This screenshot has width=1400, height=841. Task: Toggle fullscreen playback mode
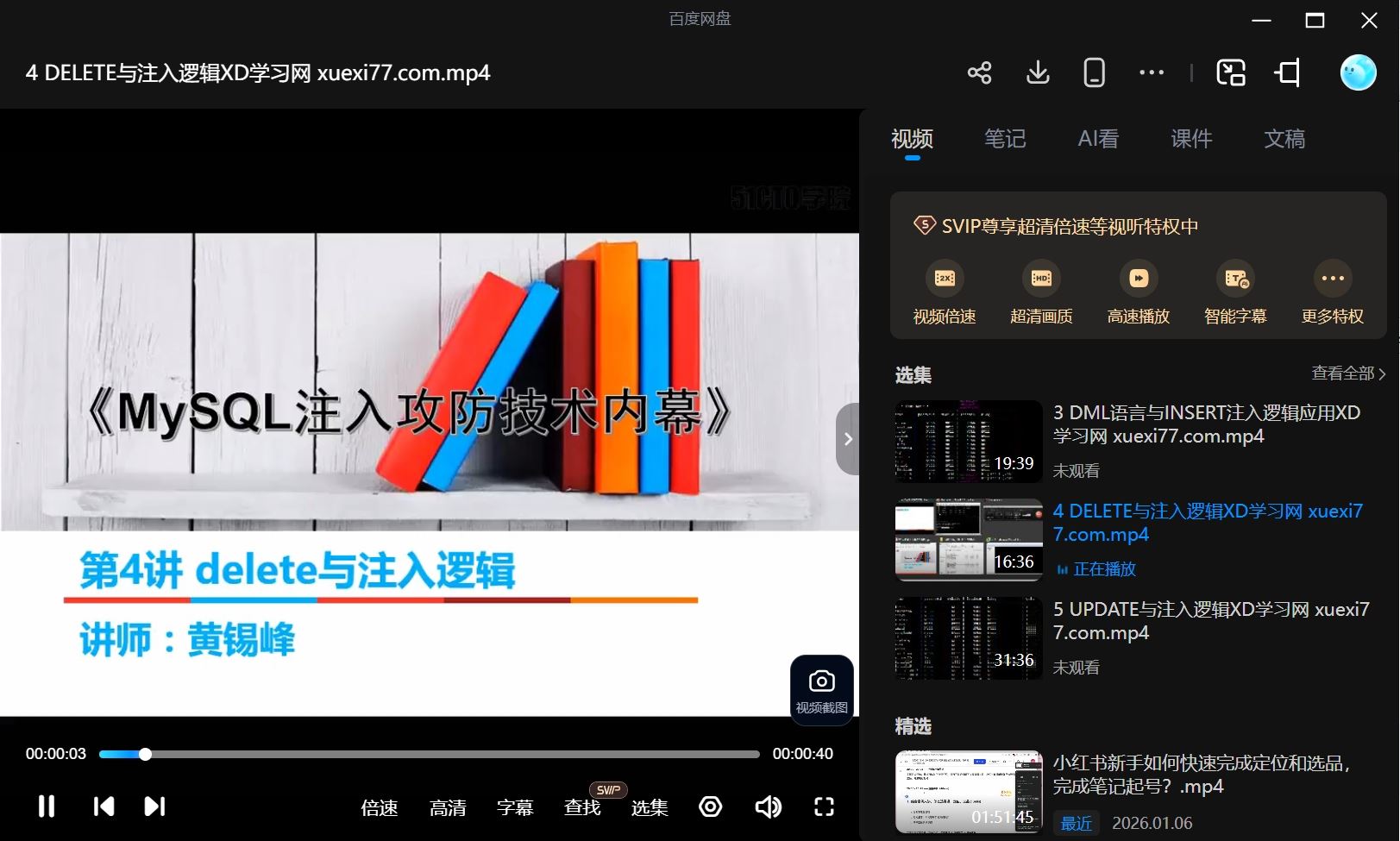click(x=823, y=806)
